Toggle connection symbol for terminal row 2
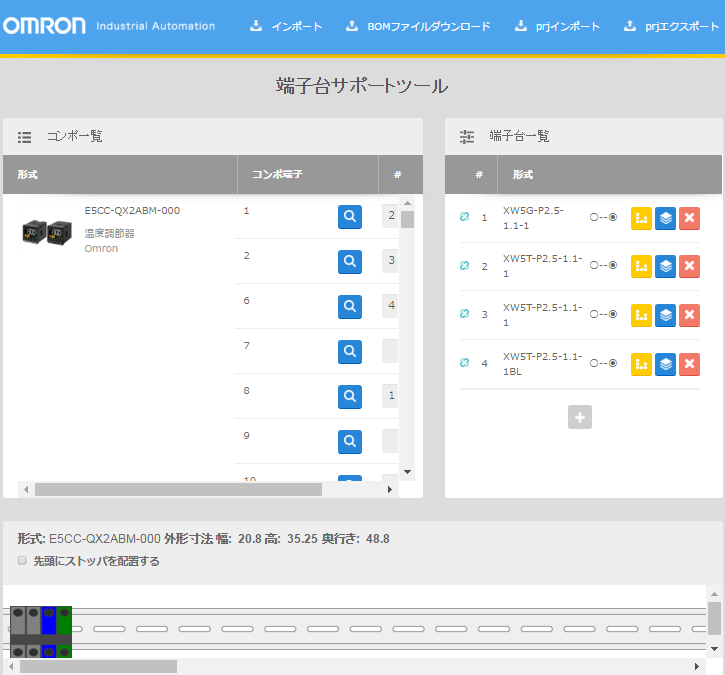 603,265
